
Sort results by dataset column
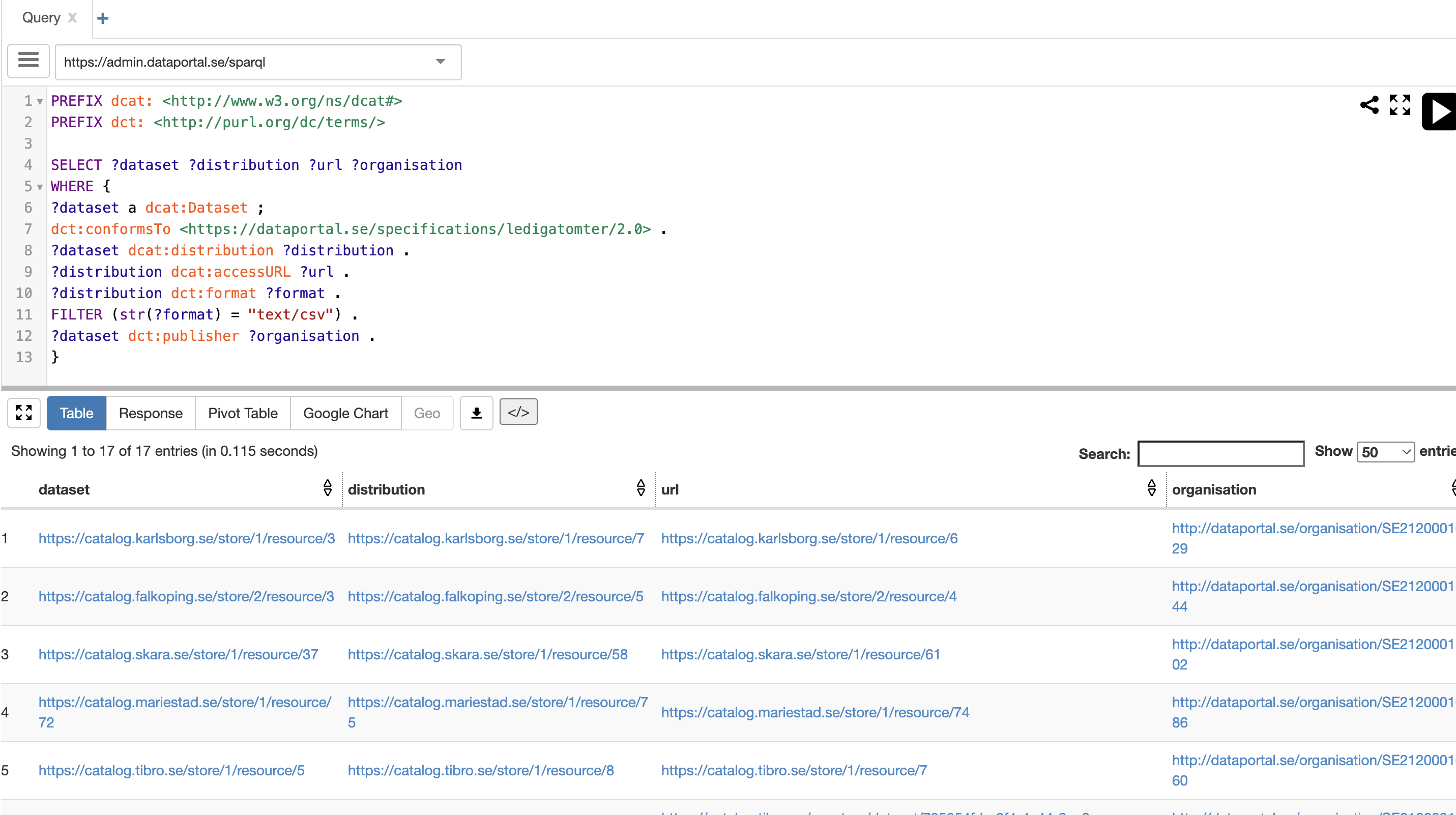coord(327,488)
